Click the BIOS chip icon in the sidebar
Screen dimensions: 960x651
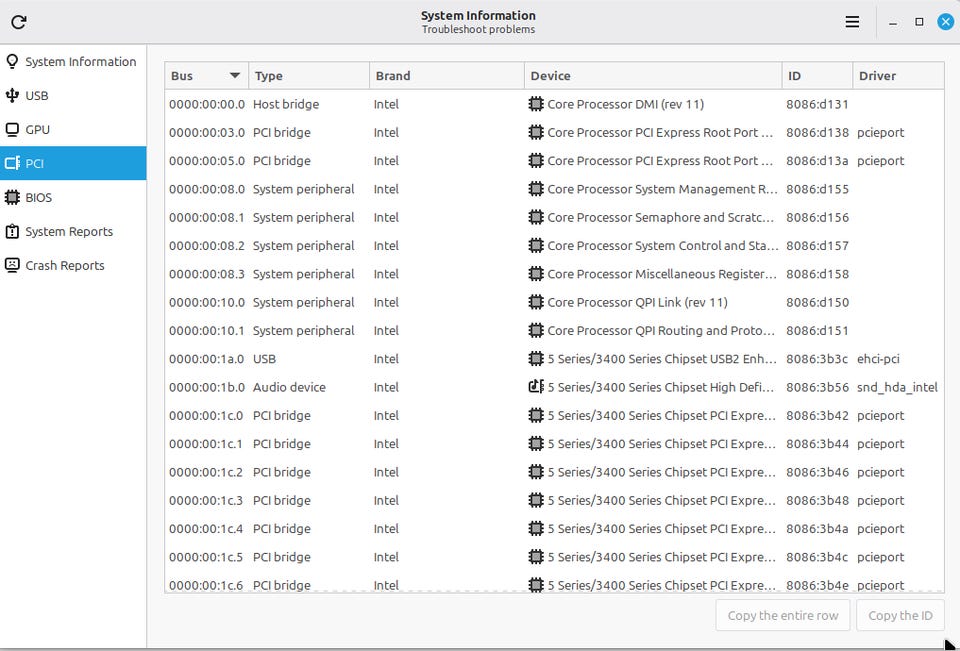pos(12,198)
